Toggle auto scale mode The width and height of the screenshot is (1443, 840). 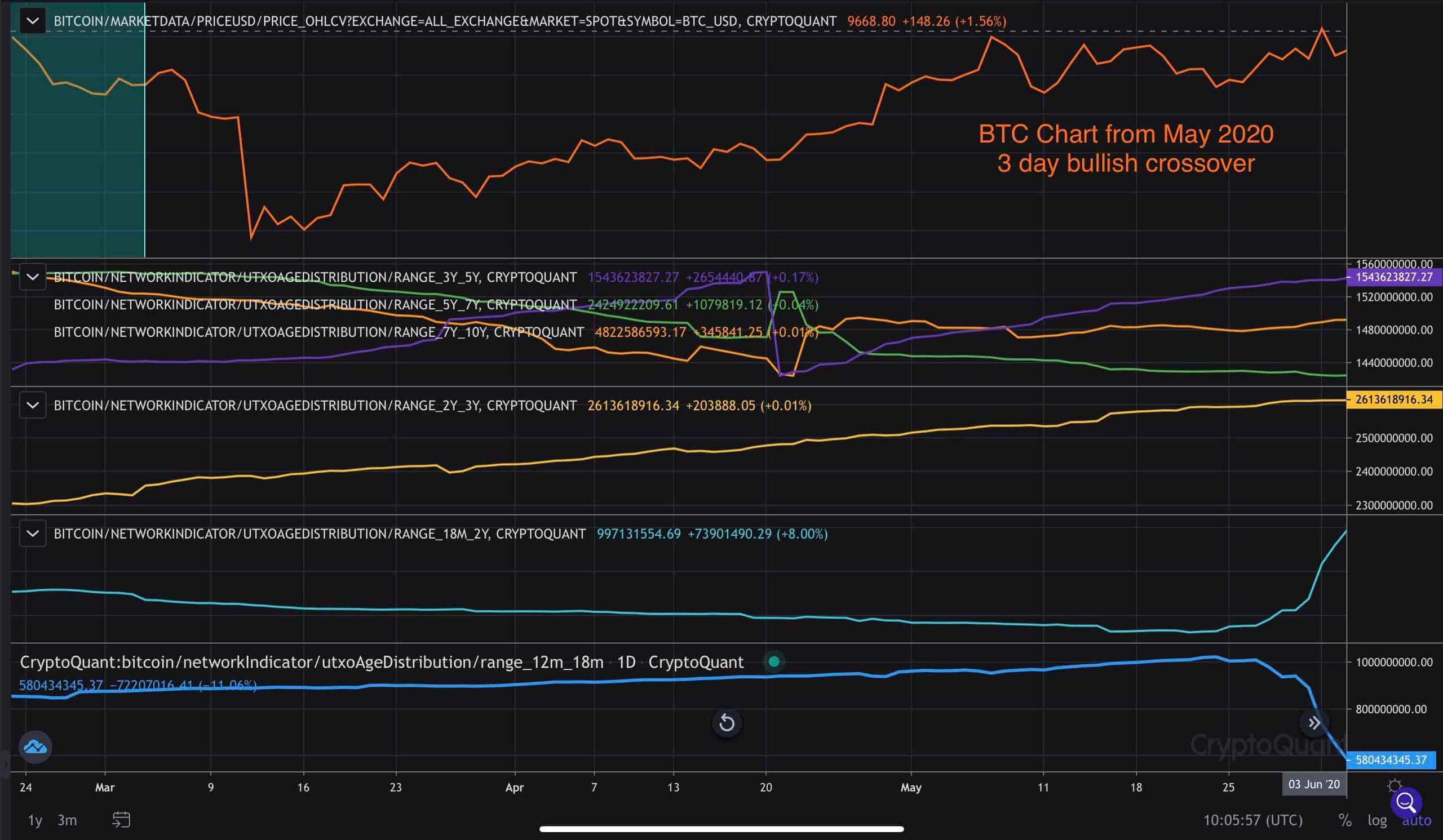(x=1416, y=820)
